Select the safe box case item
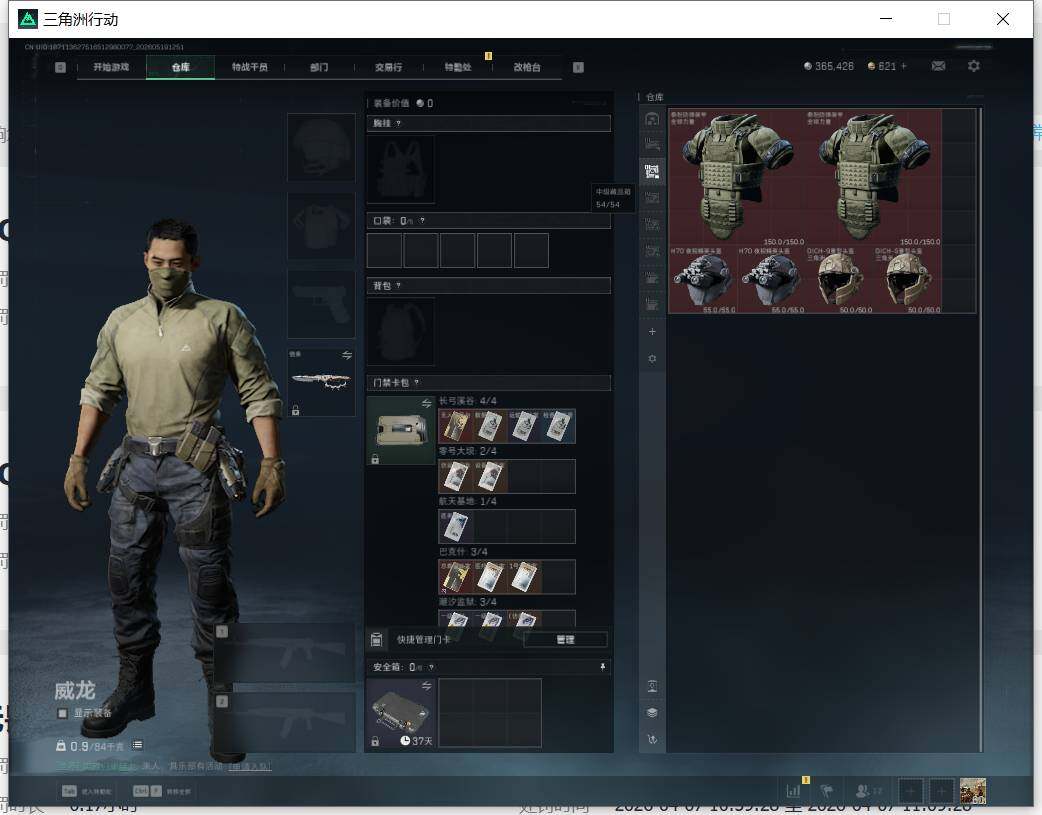This screenshot has width=1042, height=815. (x=401, y=713)
